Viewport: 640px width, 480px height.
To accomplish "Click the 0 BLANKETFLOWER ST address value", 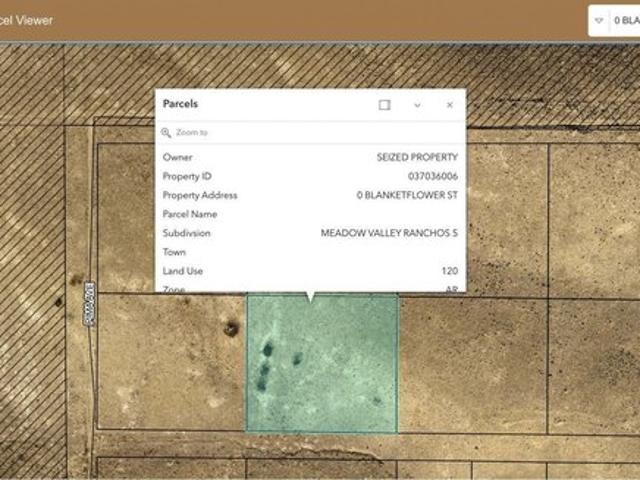I will 406,195.
